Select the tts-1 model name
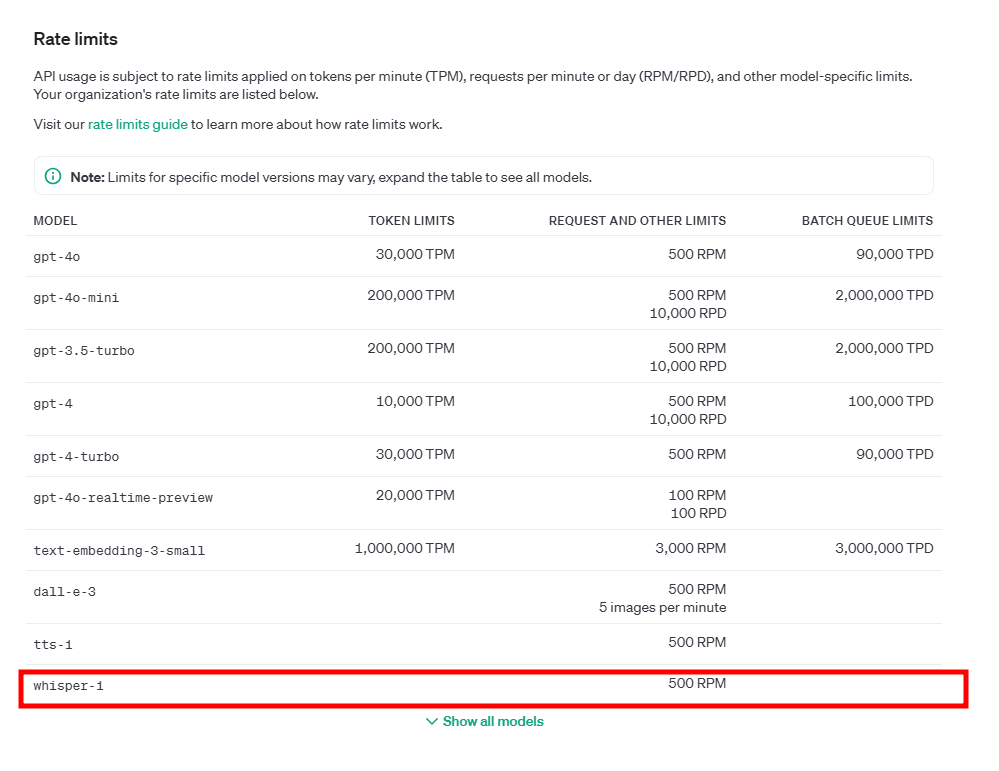This screenshot has height=771, width=999. click(x=53, y=644)
